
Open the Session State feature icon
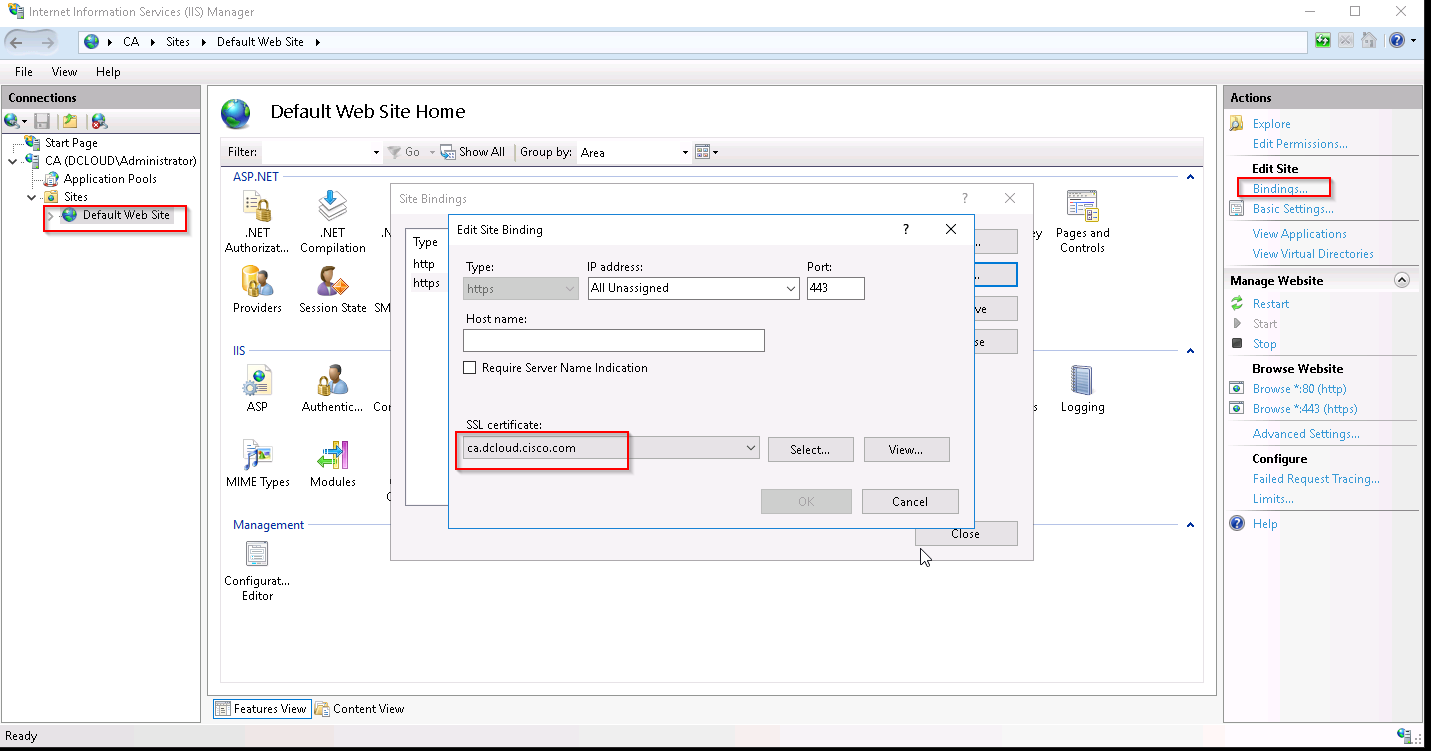332,281
